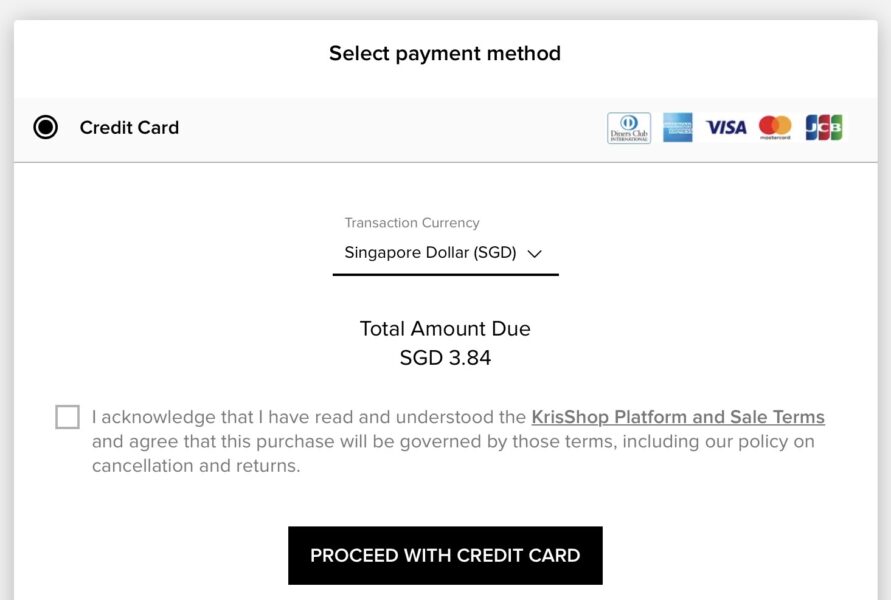The height and width of the screenshot is (600, 891).
Task: Click the Credit Card option label
Action: (x=129, y=128)
